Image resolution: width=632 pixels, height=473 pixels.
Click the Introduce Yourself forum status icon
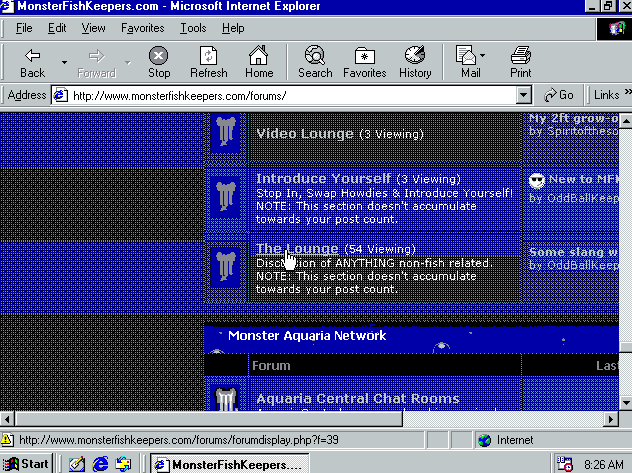(x=225, y=198)
